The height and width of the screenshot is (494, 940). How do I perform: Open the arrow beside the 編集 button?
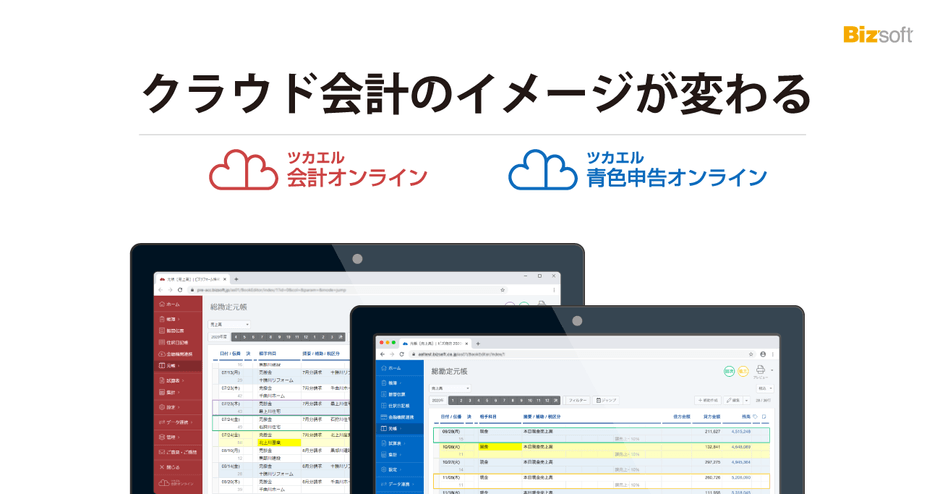coord(746,400)
